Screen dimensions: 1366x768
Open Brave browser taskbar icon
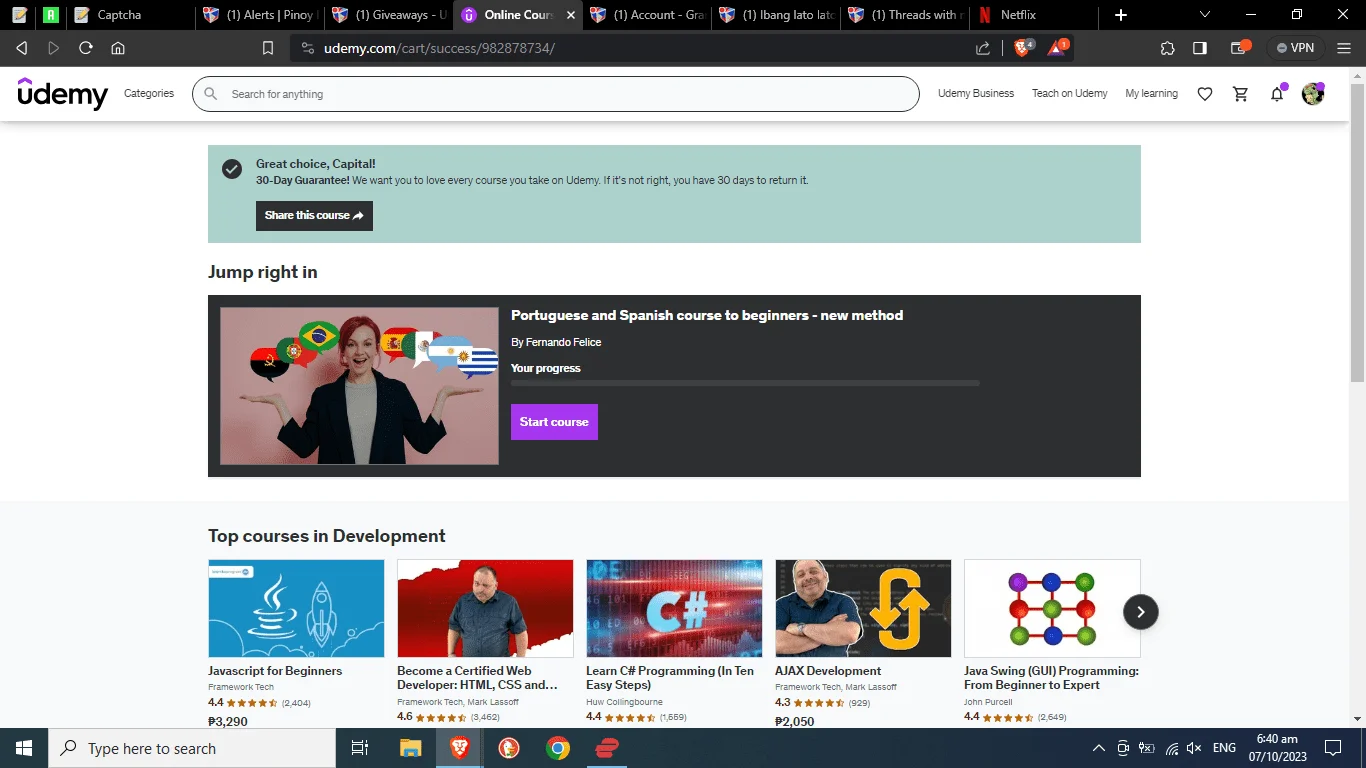point(460,748)
